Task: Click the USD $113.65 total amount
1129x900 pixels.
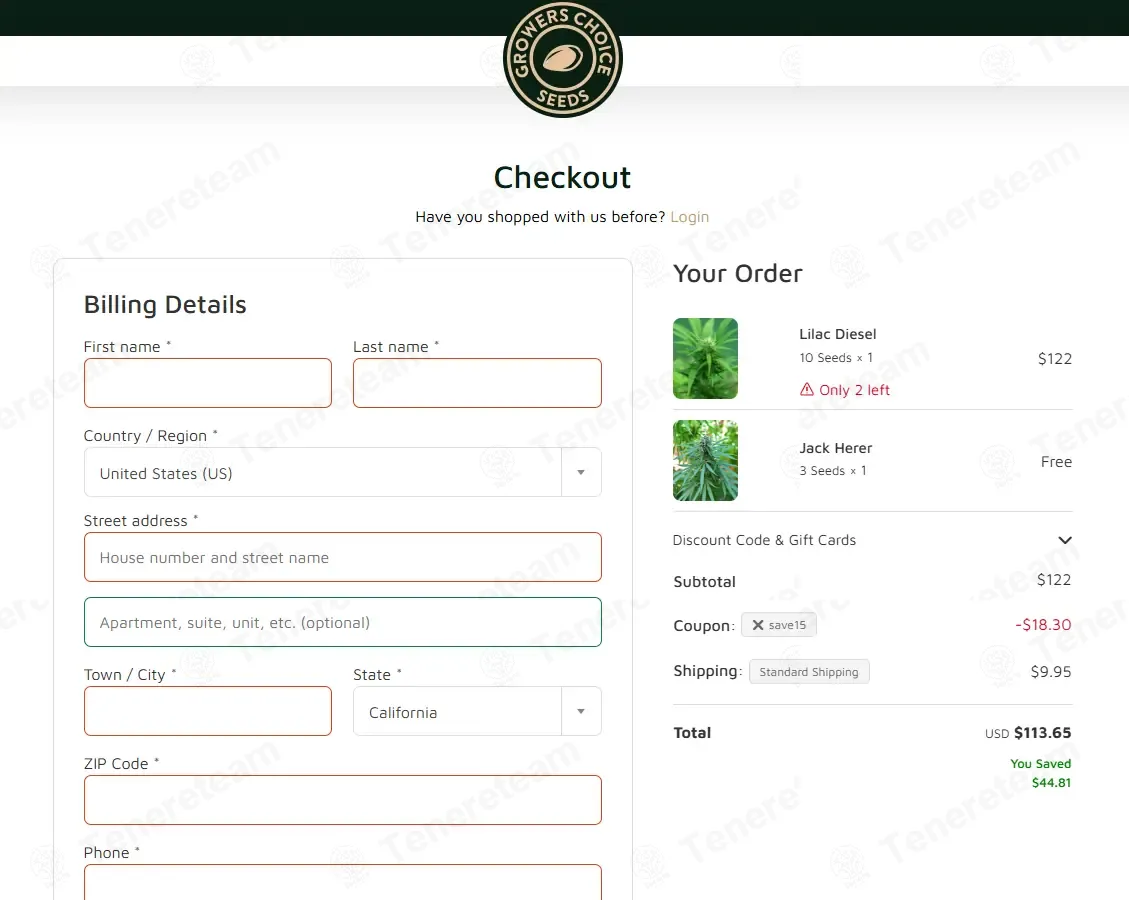Action: [x=1028, y=733]
